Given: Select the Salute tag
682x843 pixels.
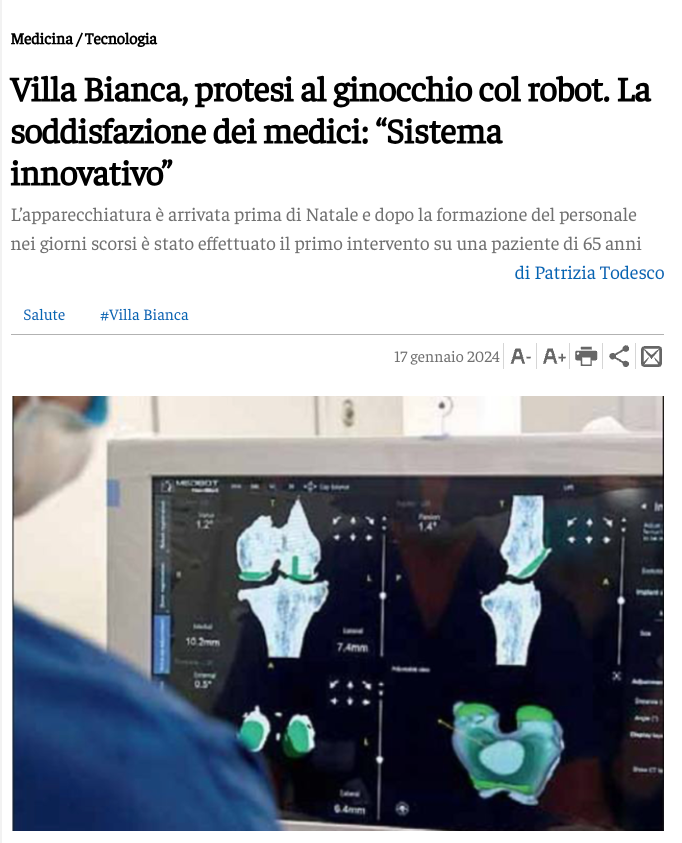Looking at the screenshot, I should 44,315.
